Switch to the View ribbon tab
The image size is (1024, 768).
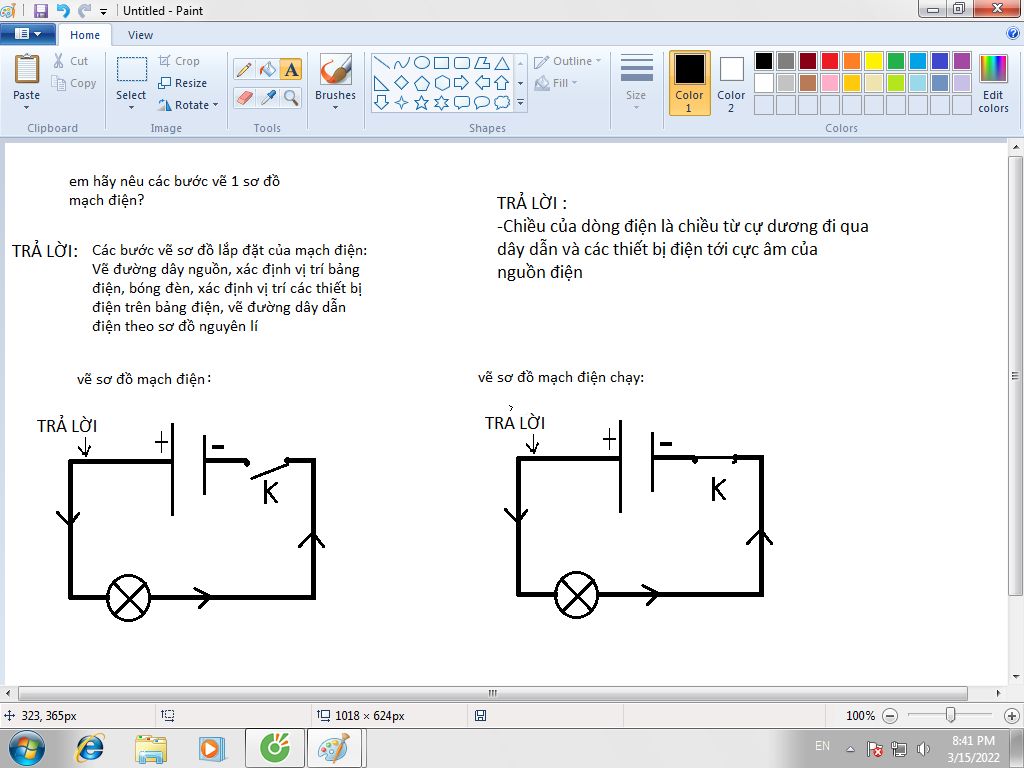(140, 35)
